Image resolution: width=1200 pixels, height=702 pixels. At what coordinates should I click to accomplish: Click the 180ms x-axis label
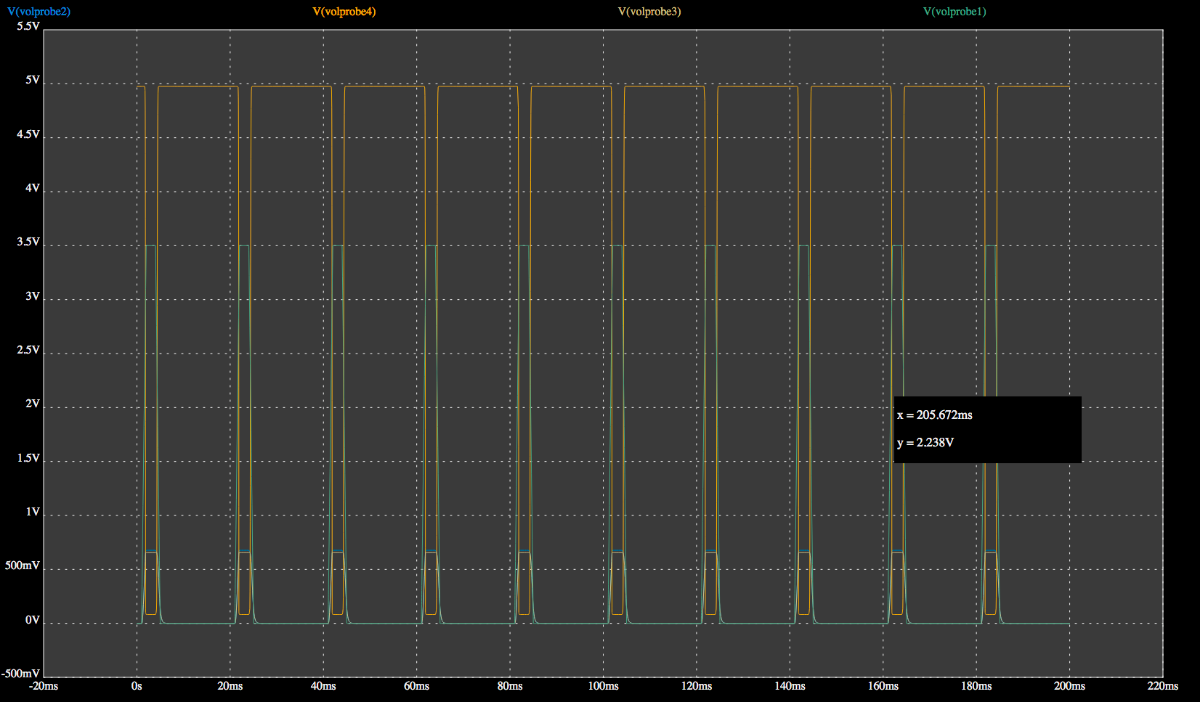click(976, 687)
